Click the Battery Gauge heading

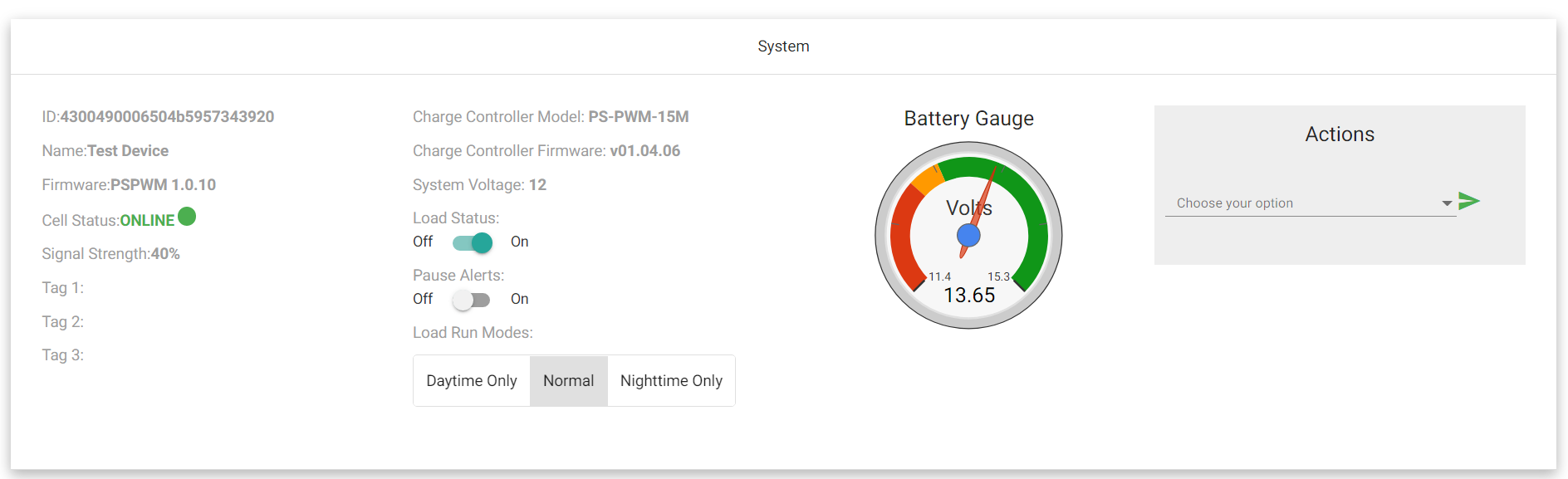[968, 119]
